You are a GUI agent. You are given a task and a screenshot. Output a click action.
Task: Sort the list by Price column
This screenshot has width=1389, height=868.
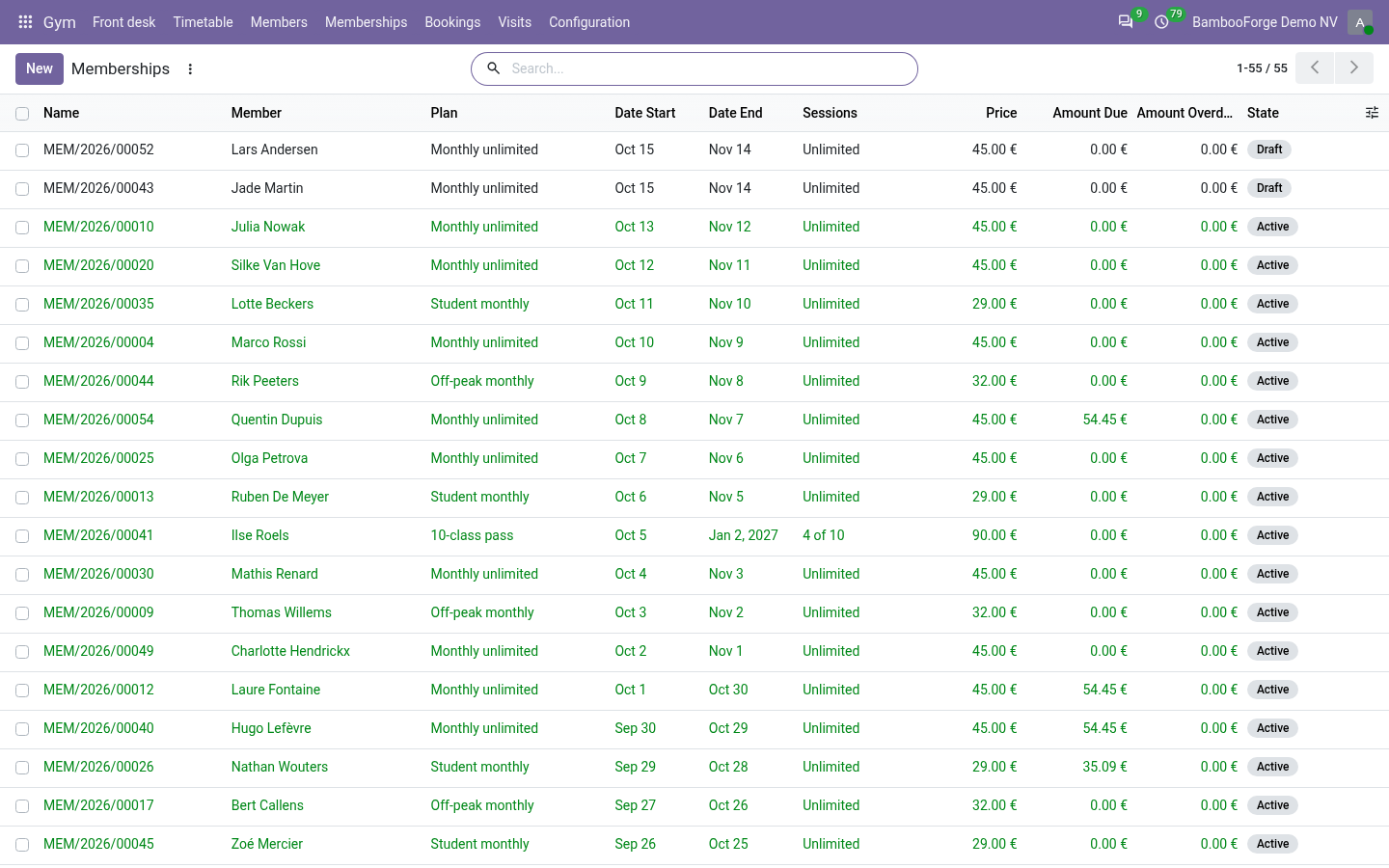[x=1001, y=113]
